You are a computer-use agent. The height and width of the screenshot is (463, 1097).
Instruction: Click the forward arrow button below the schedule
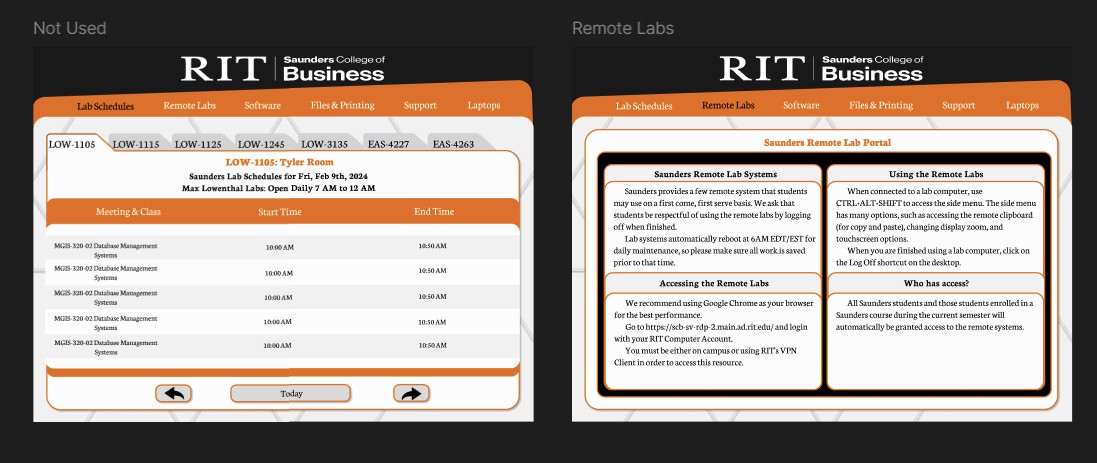(x=411, y=393)
